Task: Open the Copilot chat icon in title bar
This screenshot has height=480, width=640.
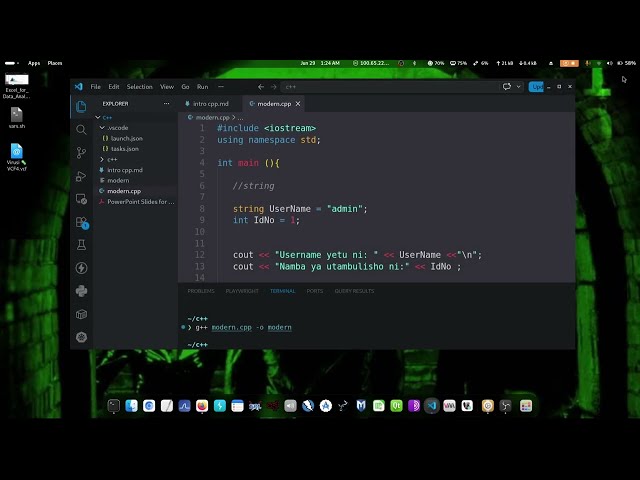Action: [507, 87]
